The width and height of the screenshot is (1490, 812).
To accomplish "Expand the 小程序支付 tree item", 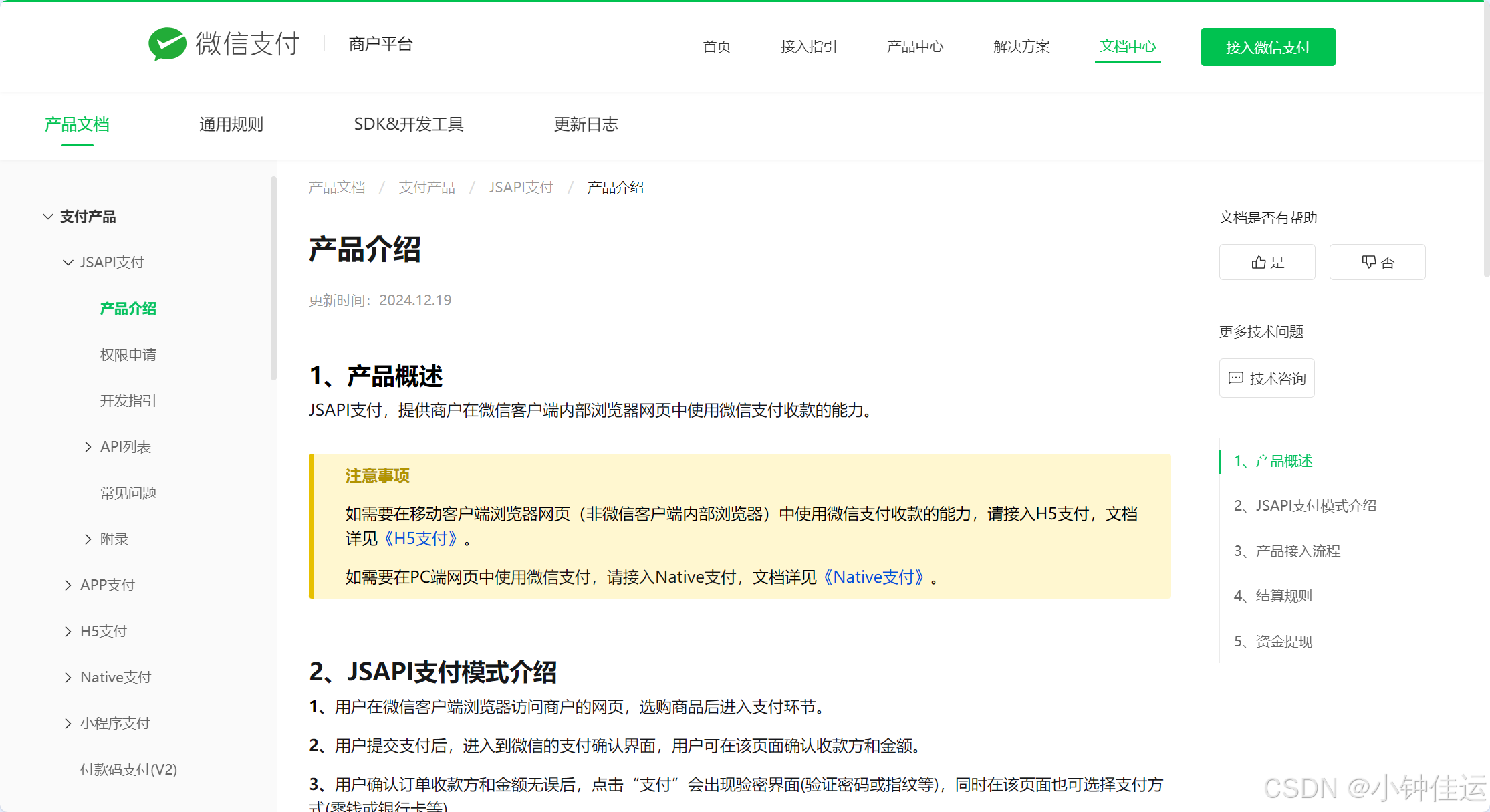I will pyautogui.click(x=68, y=724).
